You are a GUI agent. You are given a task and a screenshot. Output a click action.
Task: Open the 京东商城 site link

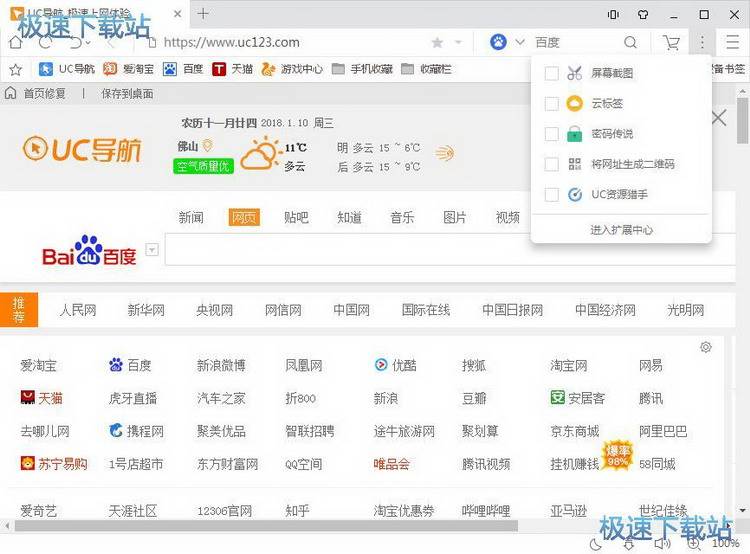[x=574, y=431]
